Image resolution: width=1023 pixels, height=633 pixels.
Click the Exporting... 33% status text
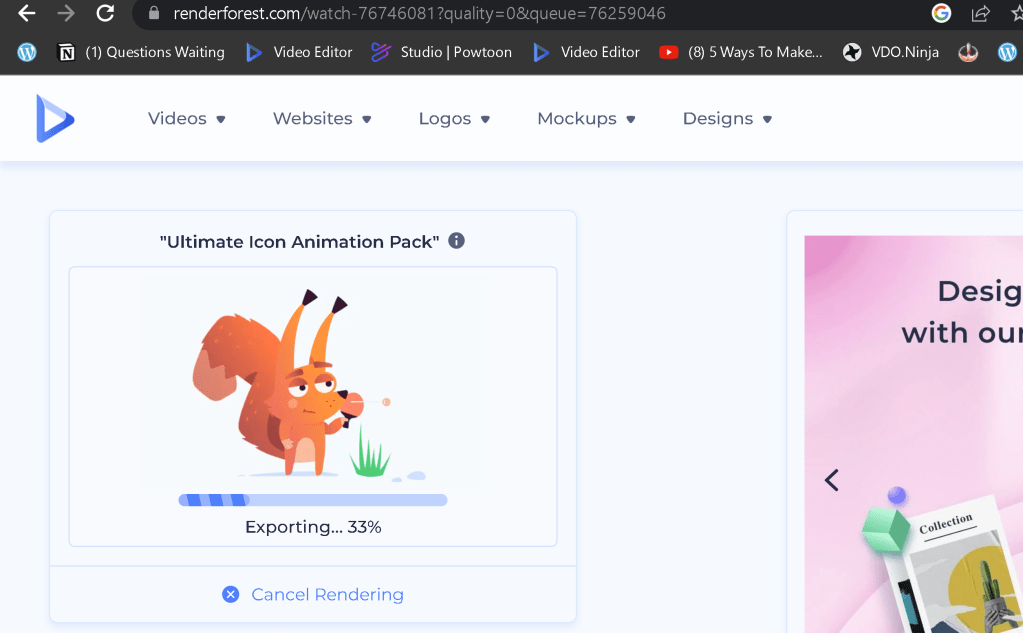(313, 527)
